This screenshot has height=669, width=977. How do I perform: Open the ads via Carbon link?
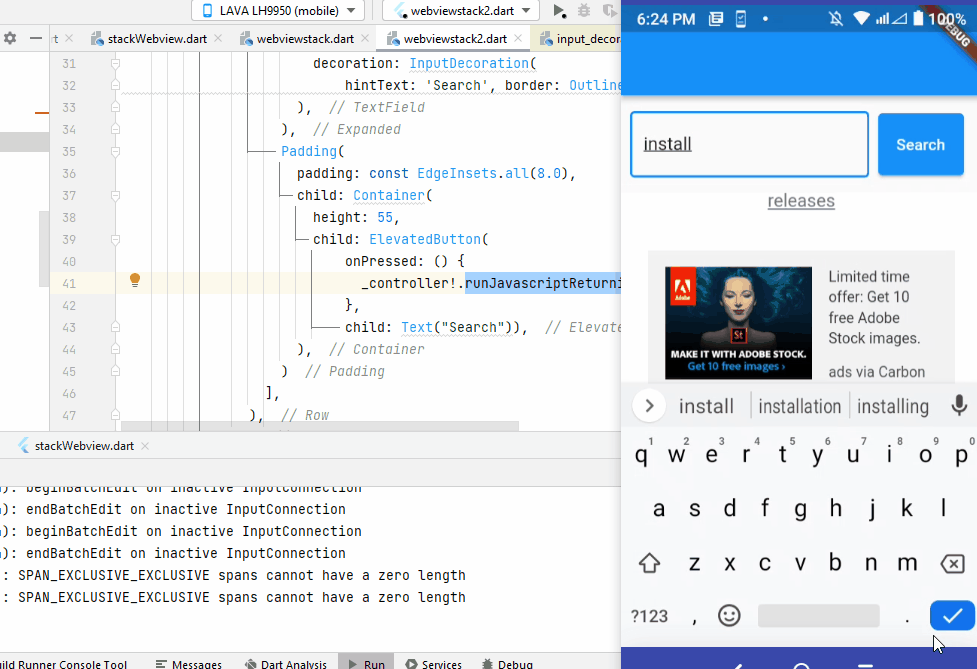(x=876, y=372)
